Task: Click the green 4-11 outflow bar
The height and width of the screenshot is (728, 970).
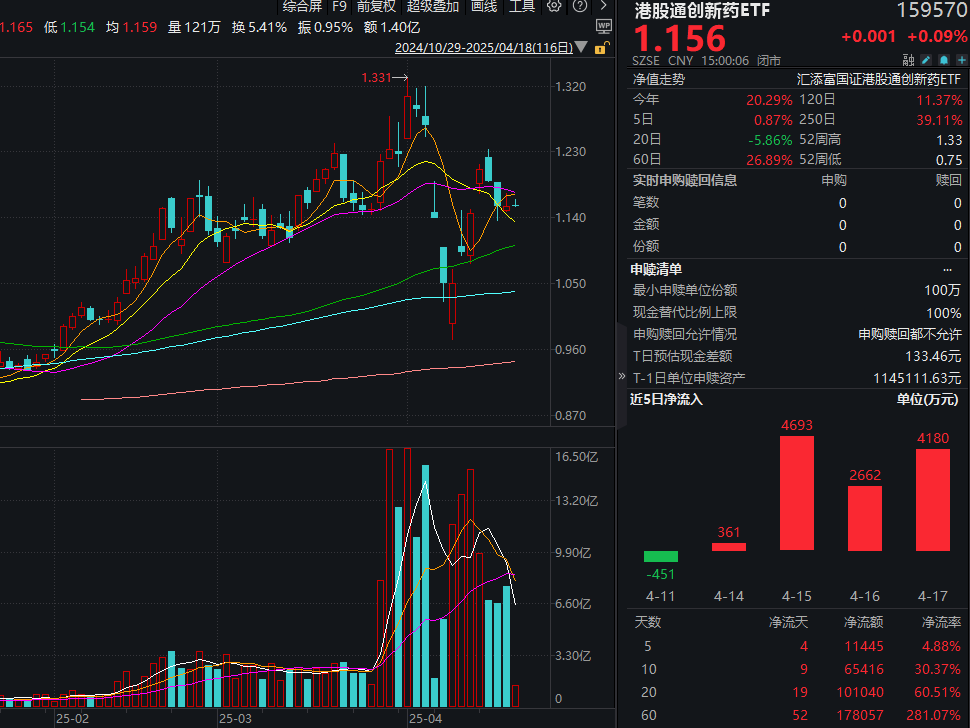Action: coord(661,556)
